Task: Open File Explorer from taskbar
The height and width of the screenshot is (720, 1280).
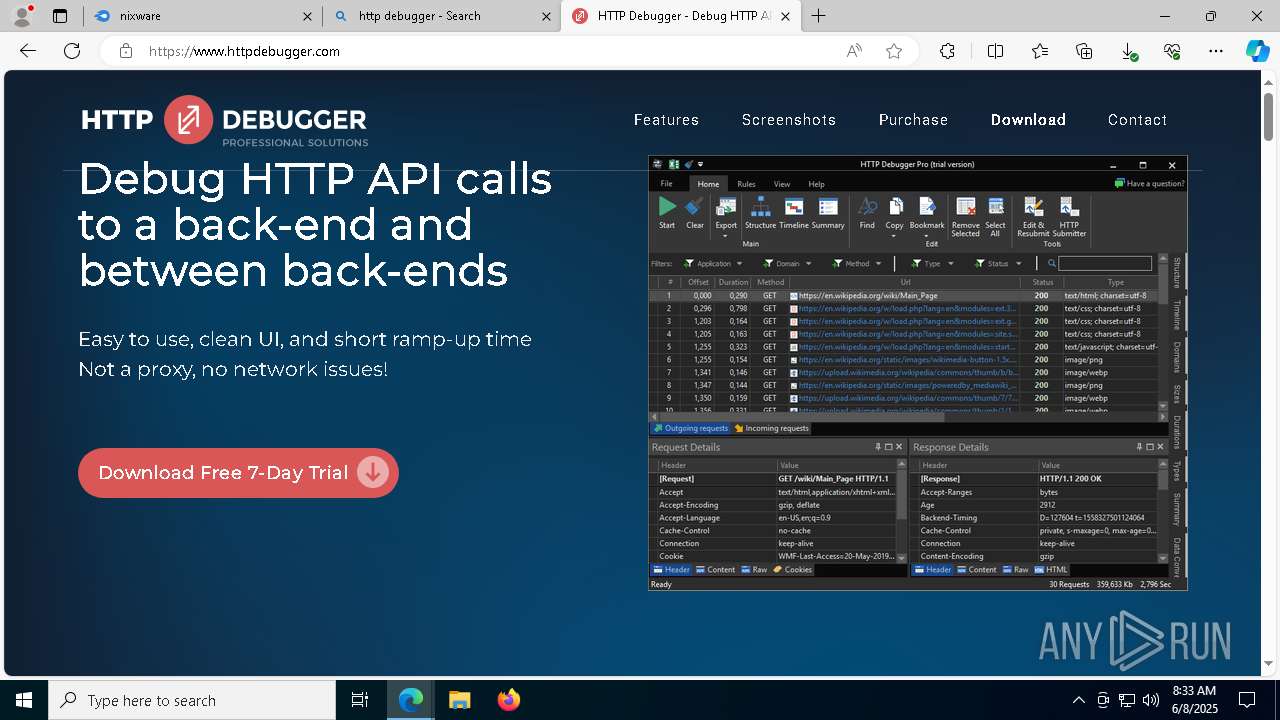Action: (x=459, y=700)
